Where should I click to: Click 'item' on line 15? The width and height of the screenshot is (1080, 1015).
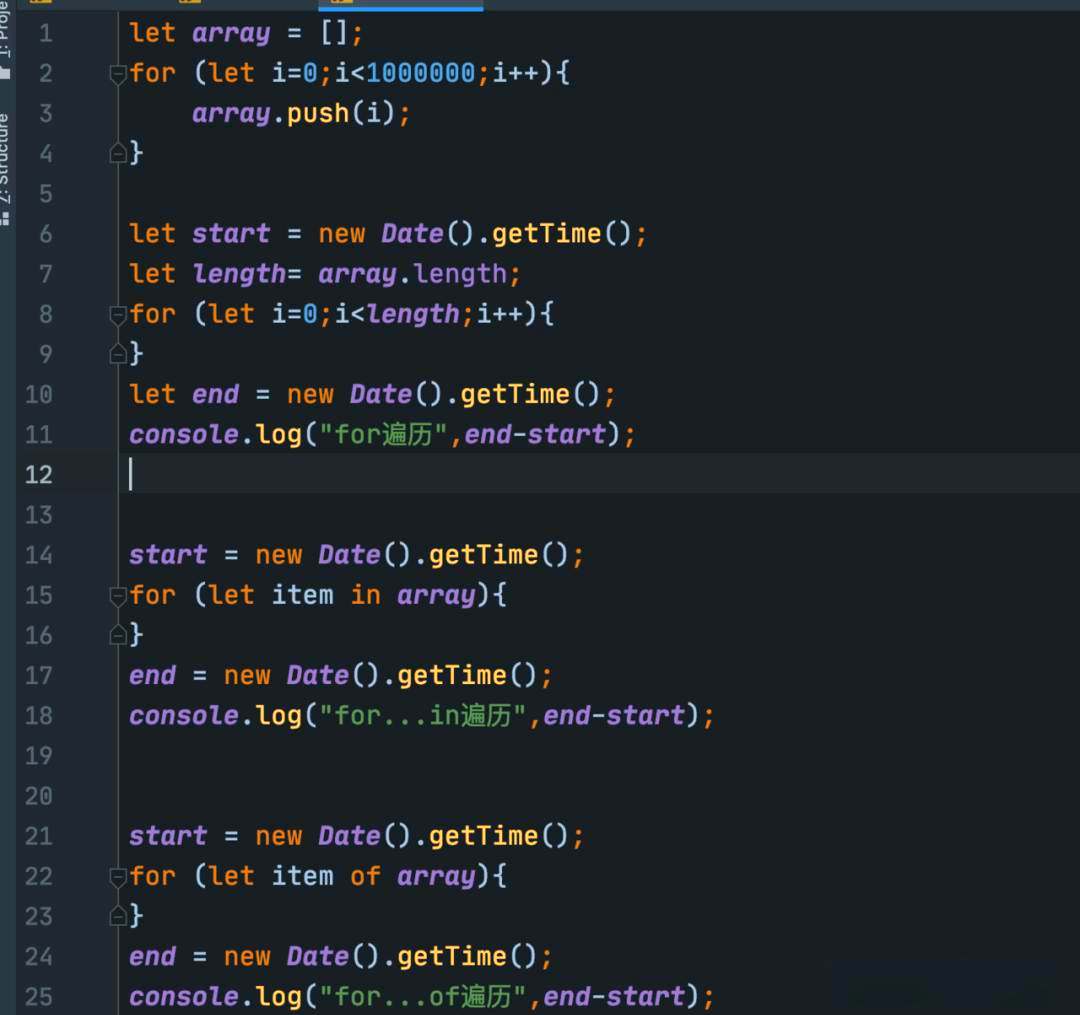pyautogui.click(x=302, y=595)
